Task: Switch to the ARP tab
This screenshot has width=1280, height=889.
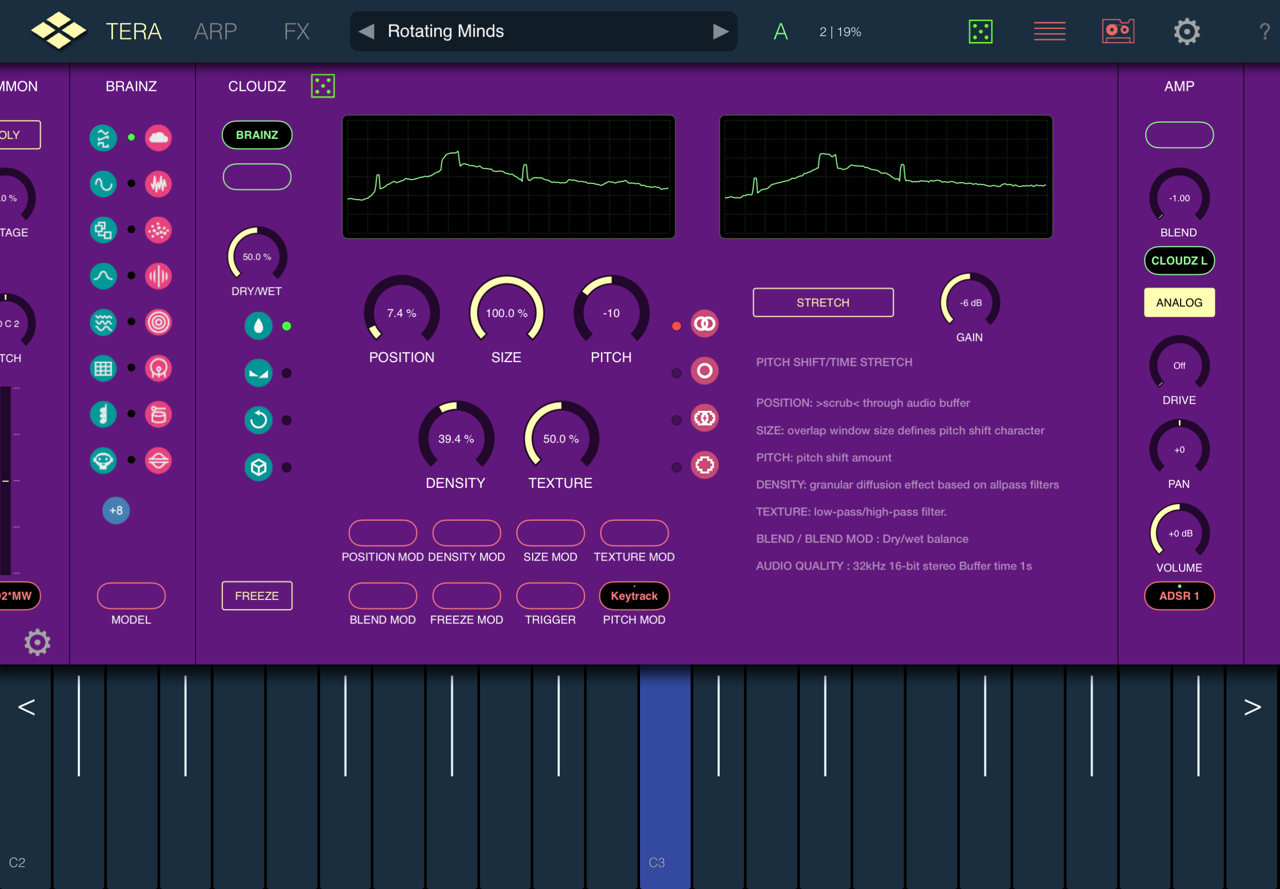Action: point(216,31)
